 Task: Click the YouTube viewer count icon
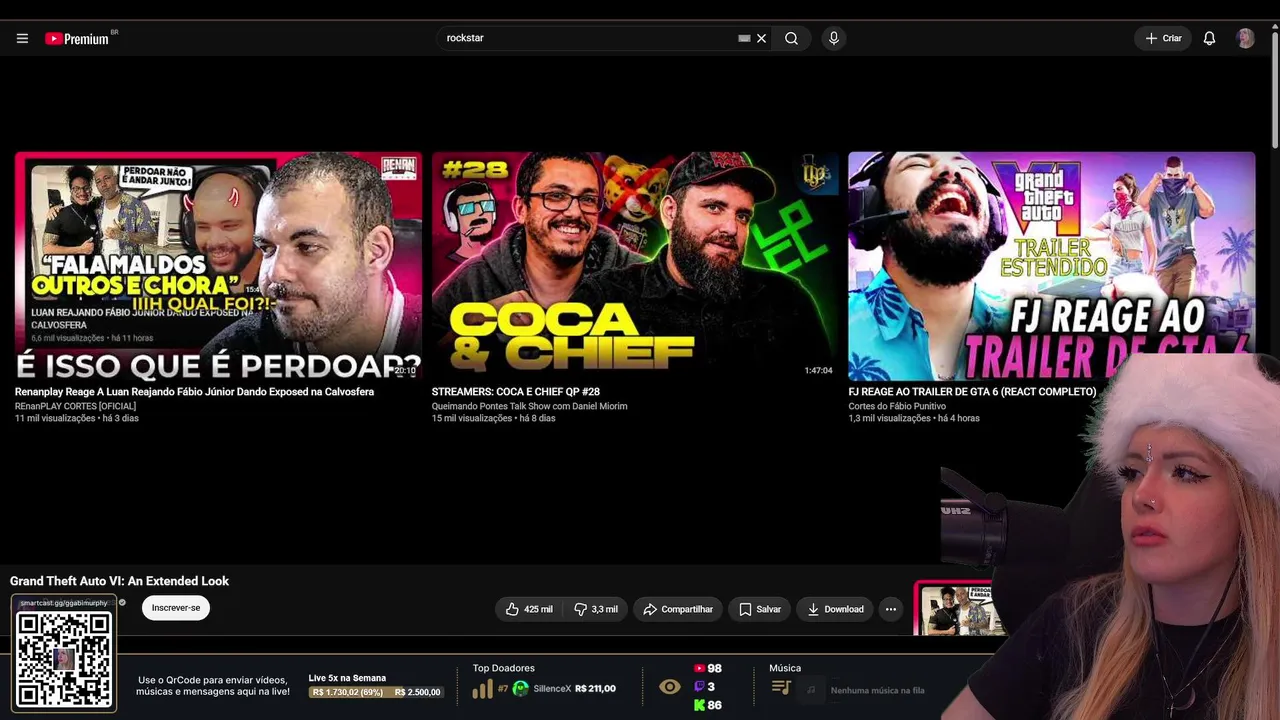699,668
